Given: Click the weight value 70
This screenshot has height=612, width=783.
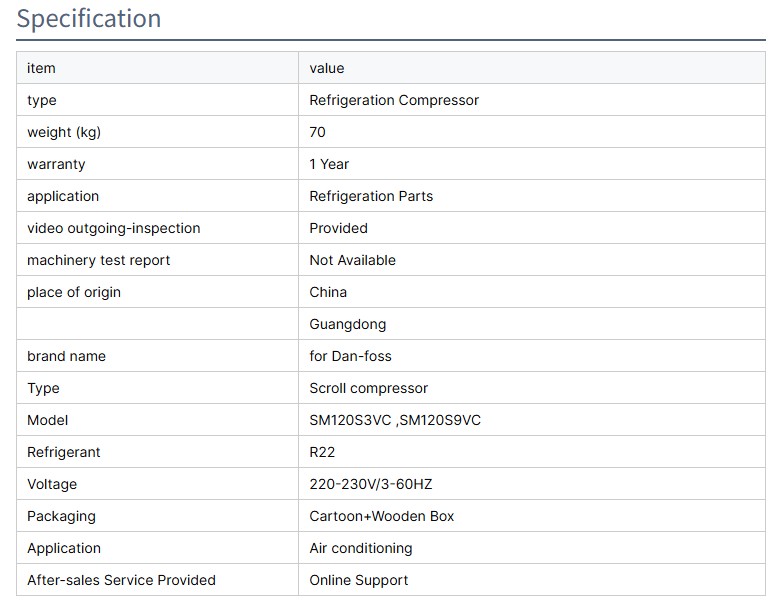Looking at the screenshot, I should (318, 132).
